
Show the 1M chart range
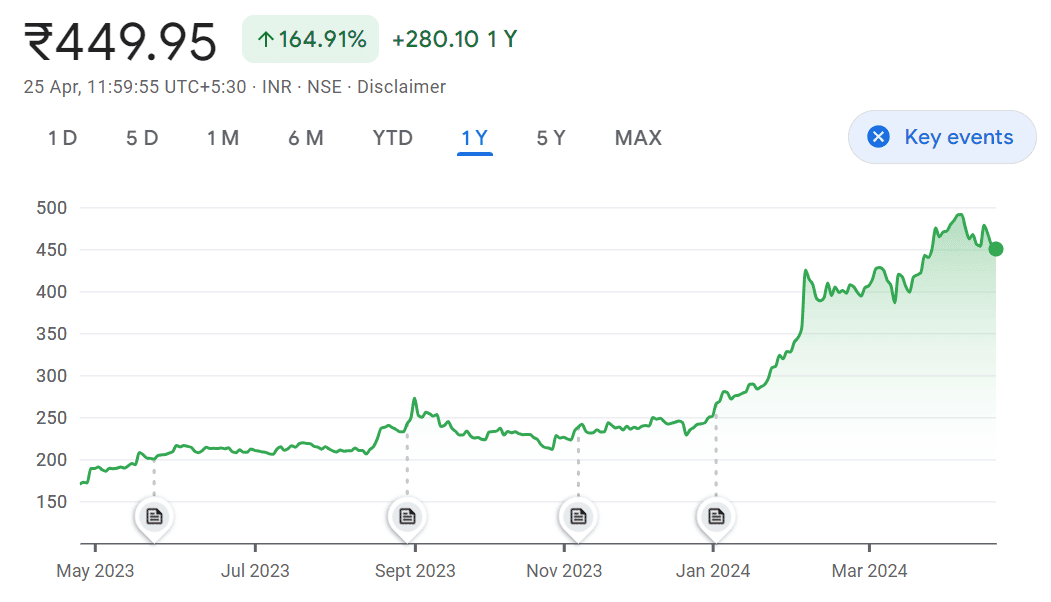(x=223, y=138)
